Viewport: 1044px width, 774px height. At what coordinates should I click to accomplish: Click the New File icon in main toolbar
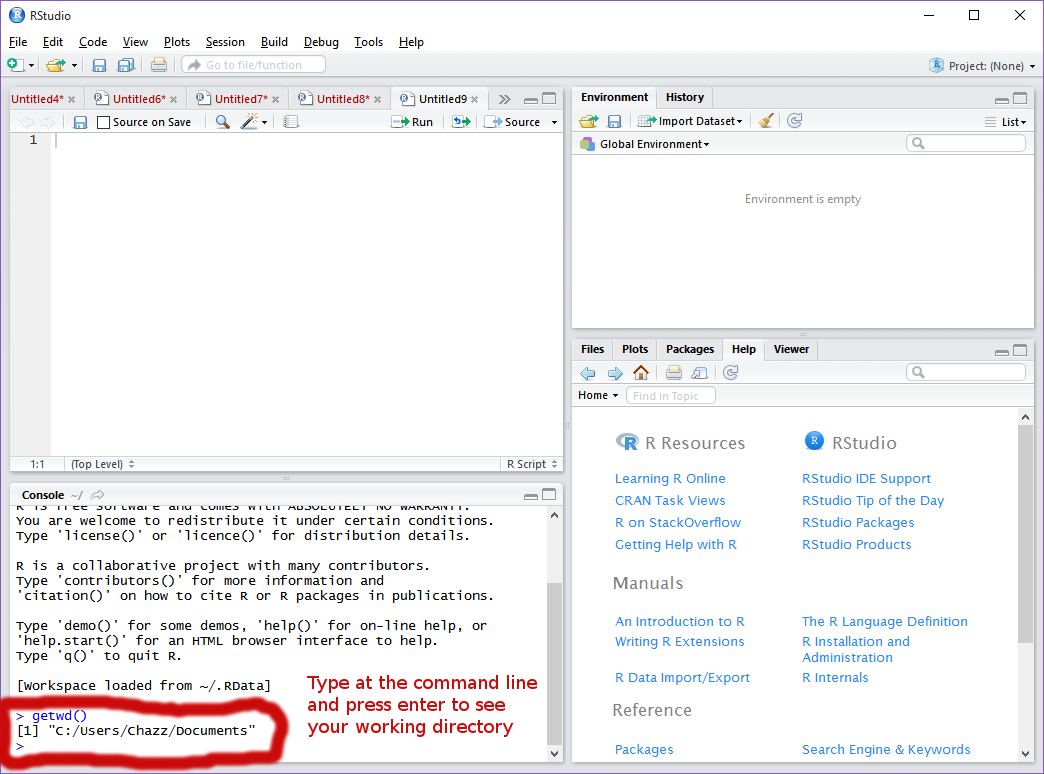point(15,65)
